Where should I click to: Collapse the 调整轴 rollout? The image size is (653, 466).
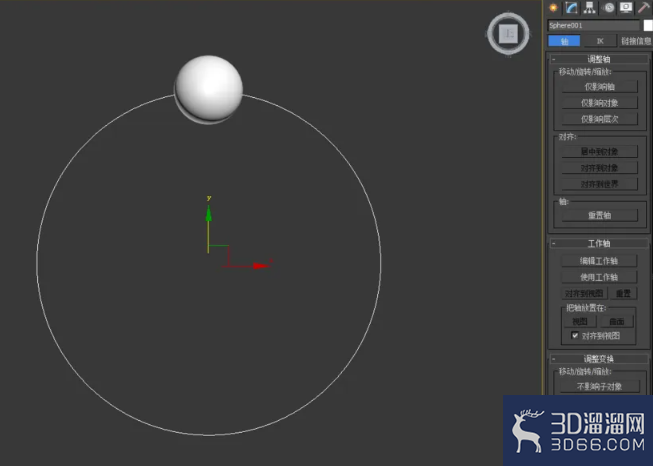598,59
